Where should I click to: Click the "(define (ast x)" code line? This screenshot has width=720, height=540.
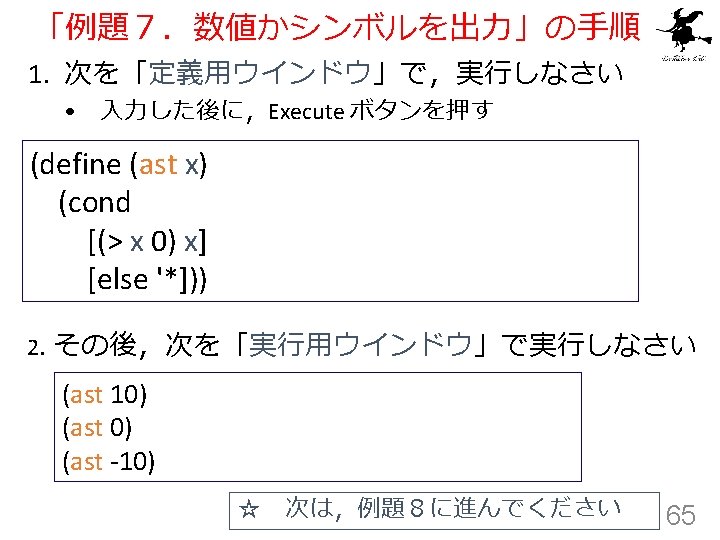118,164
